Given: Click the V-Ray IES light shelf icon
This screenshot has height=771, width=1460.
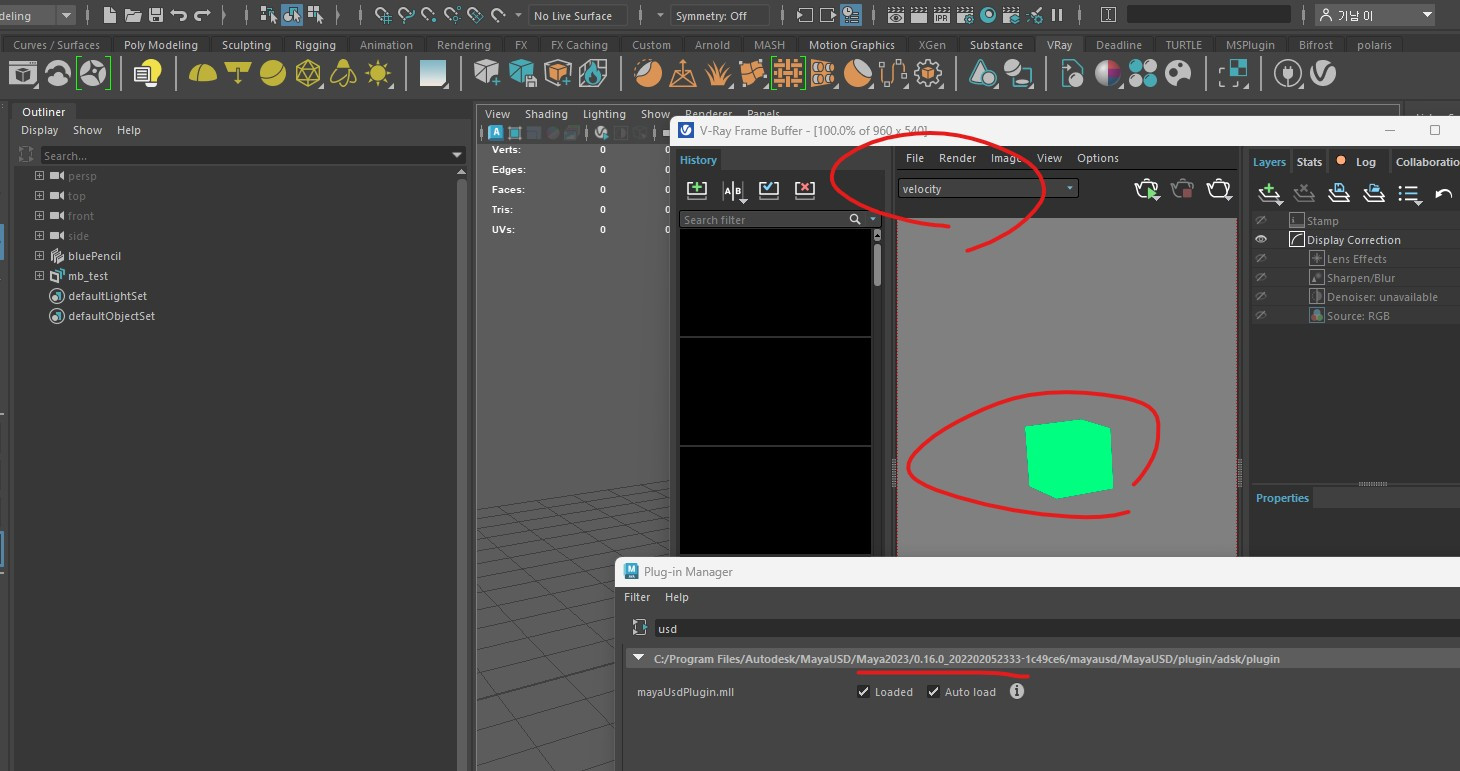Looking at the screenshot, I should pos(343,73).
